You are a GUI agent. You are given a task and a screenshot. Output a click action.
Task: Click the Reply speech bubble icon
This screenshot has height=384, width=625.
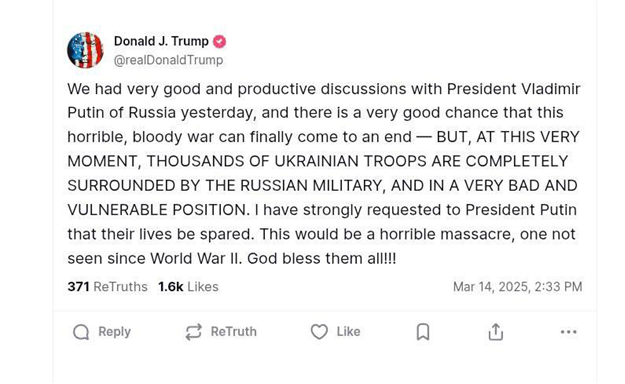81,332
